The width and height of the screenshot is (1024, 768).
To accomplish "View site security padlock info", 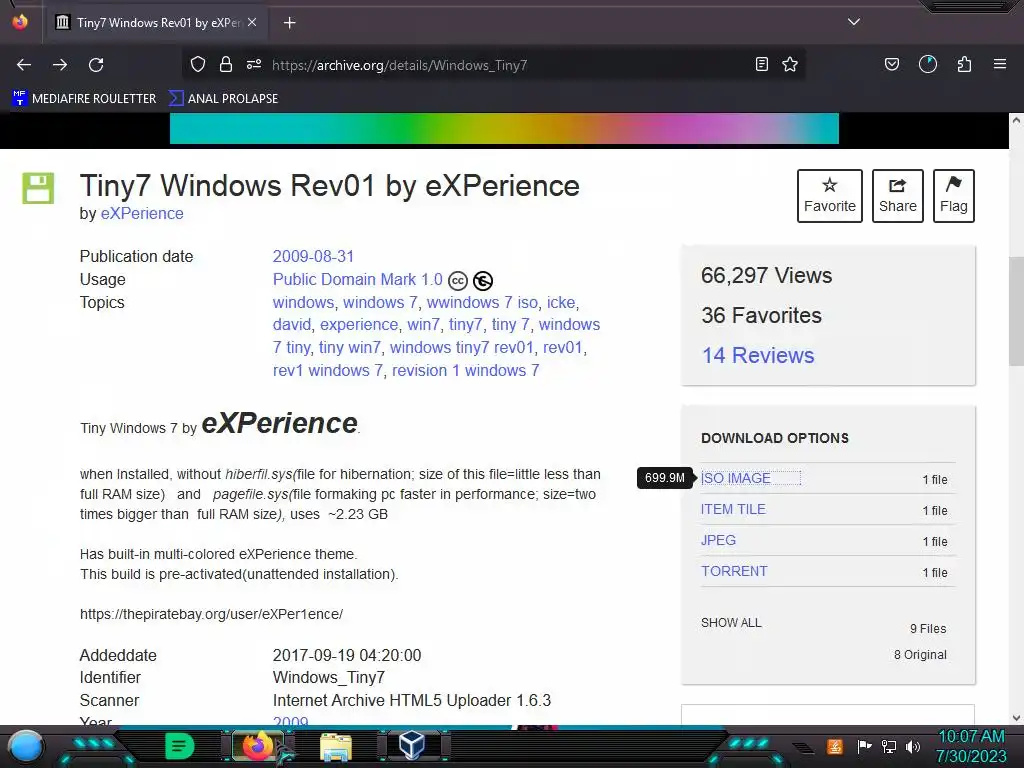I will [226, 64].
